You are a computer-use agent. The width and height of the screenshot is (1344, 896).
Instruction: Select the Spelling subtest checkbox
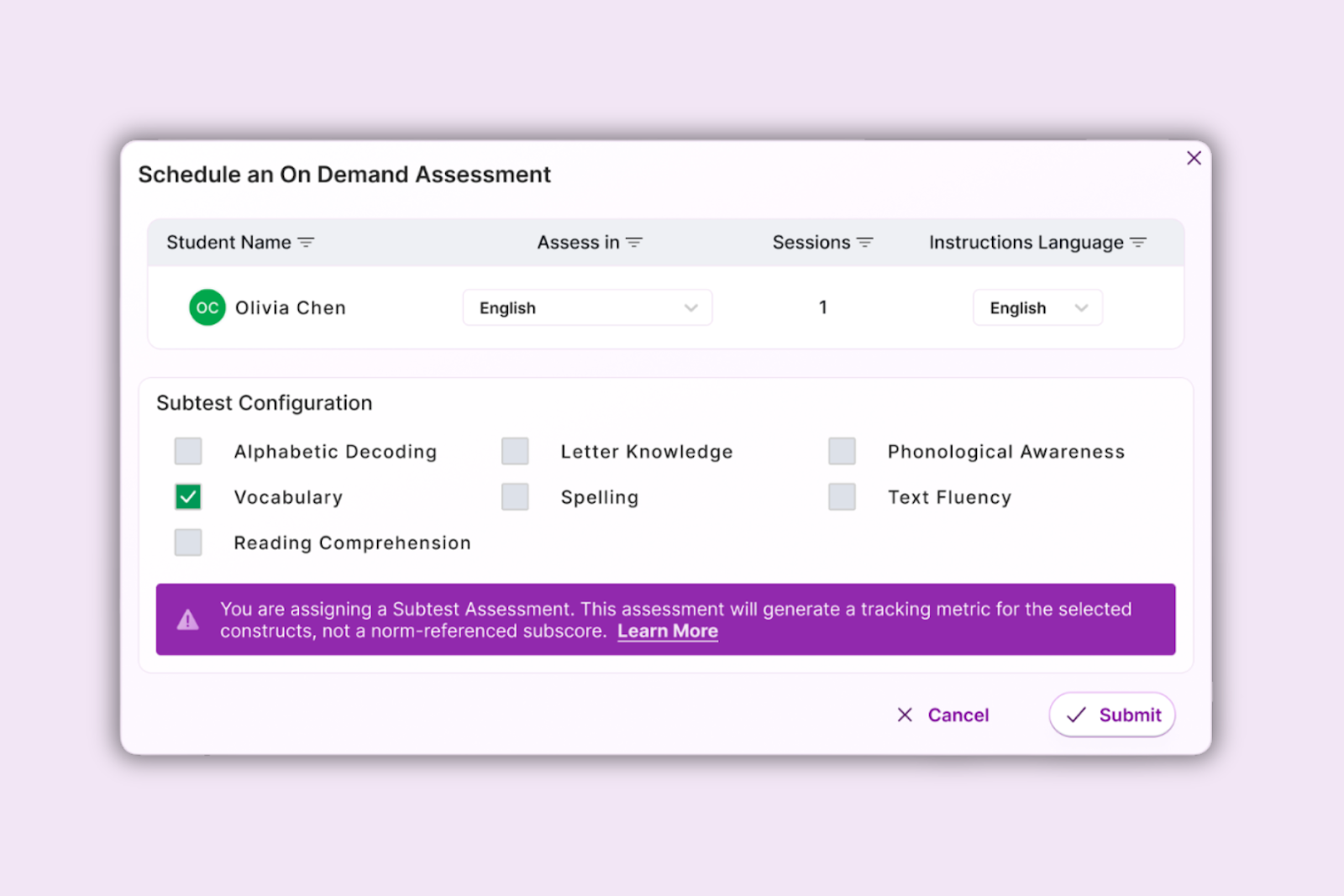pyautogui.click(x=515, y=497)
